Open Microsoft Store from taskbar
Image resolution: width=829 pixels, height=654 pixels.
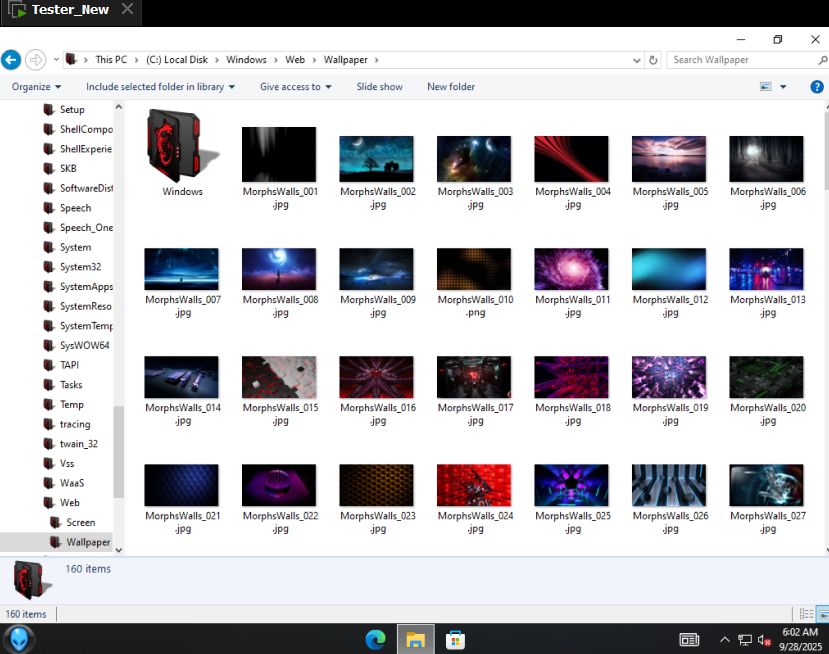pyautogui.click(x=455, y=640)
